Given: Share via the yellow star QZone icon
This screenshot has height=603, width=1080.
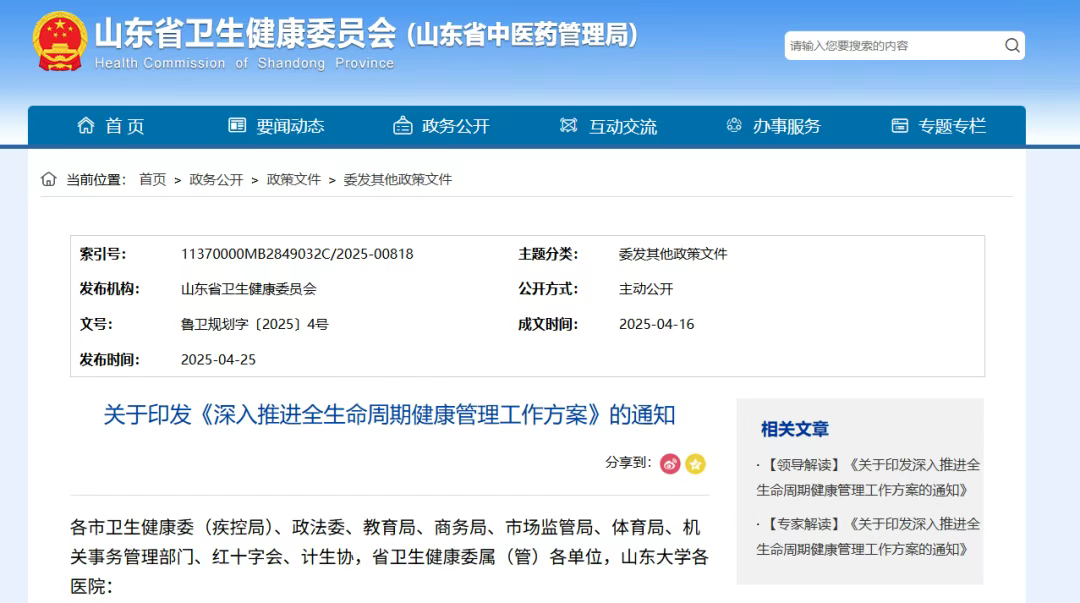Looking at the screenshot, I should (x=695, y=464).
